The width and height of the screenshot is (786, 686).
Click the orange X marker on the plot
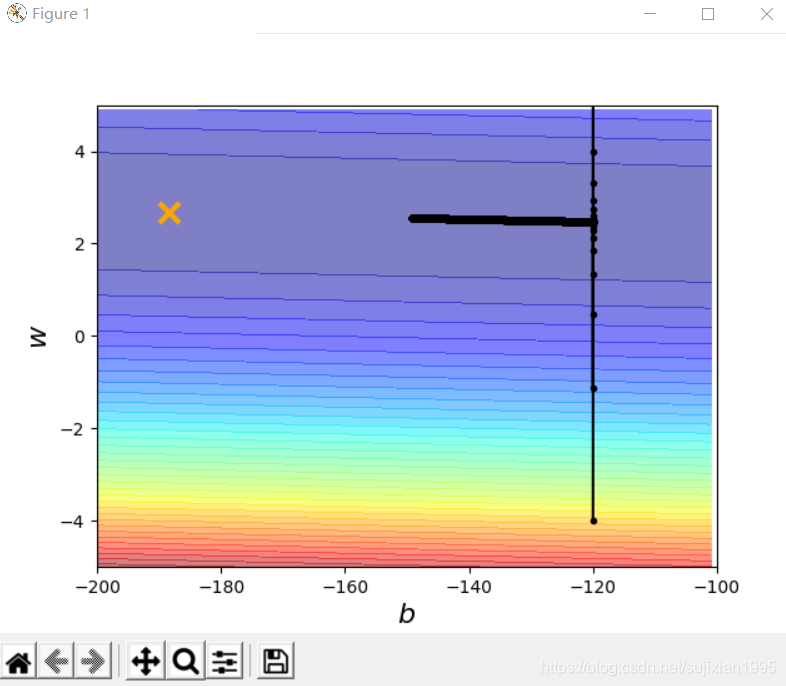pos(169,213)
